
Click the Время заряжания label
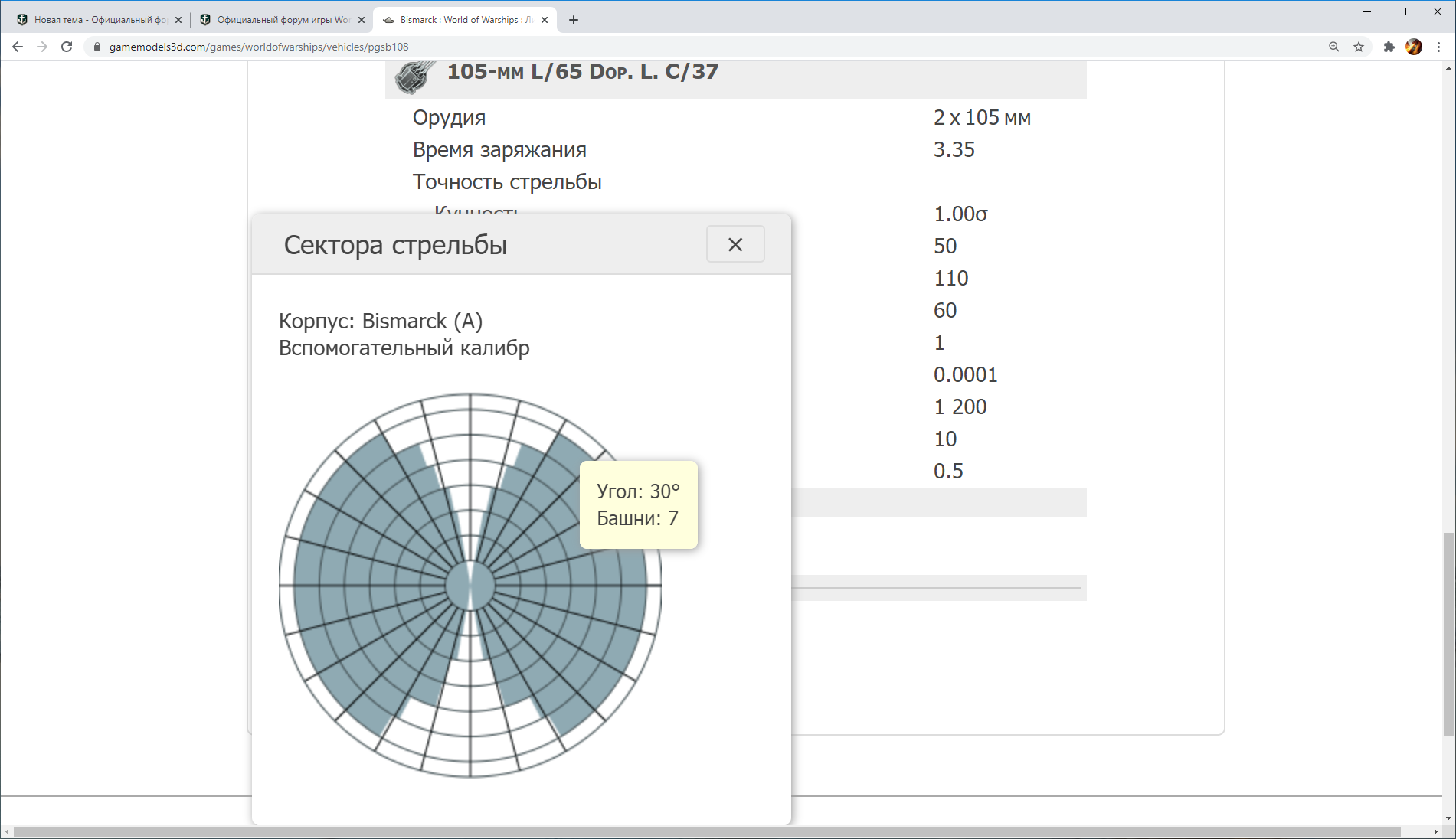[499, 149]
